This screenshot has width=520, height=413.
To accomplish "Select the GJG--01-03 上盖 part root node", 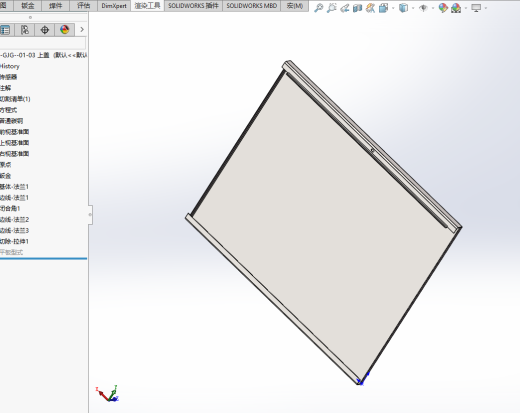I will (43, 55).
